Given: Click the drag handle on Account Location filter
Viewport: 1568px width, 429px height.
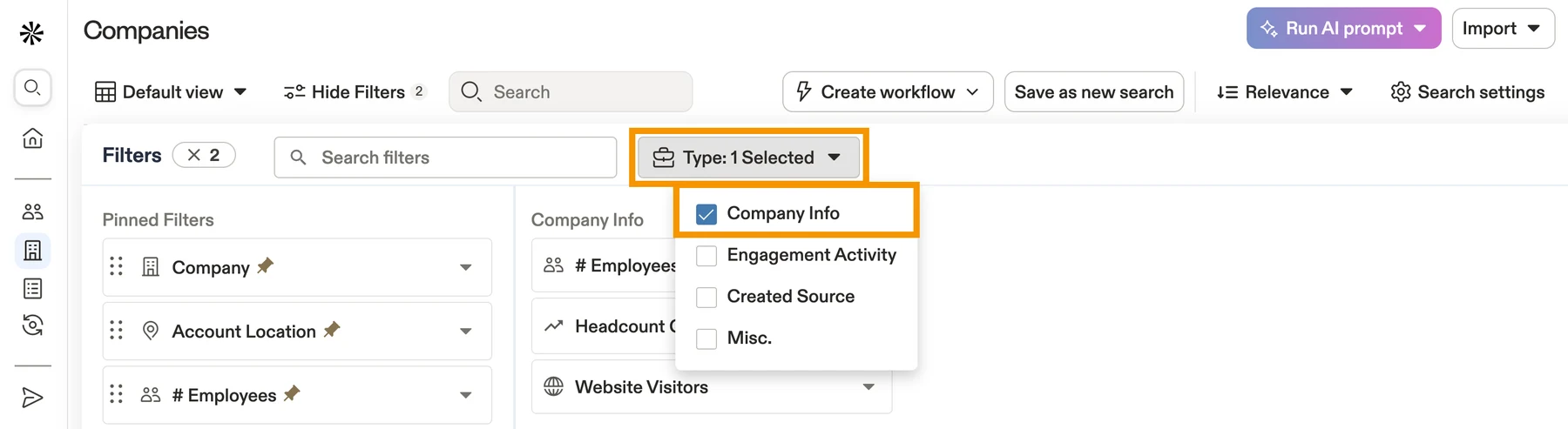Looking at the screenshot, I should (117, 330).
